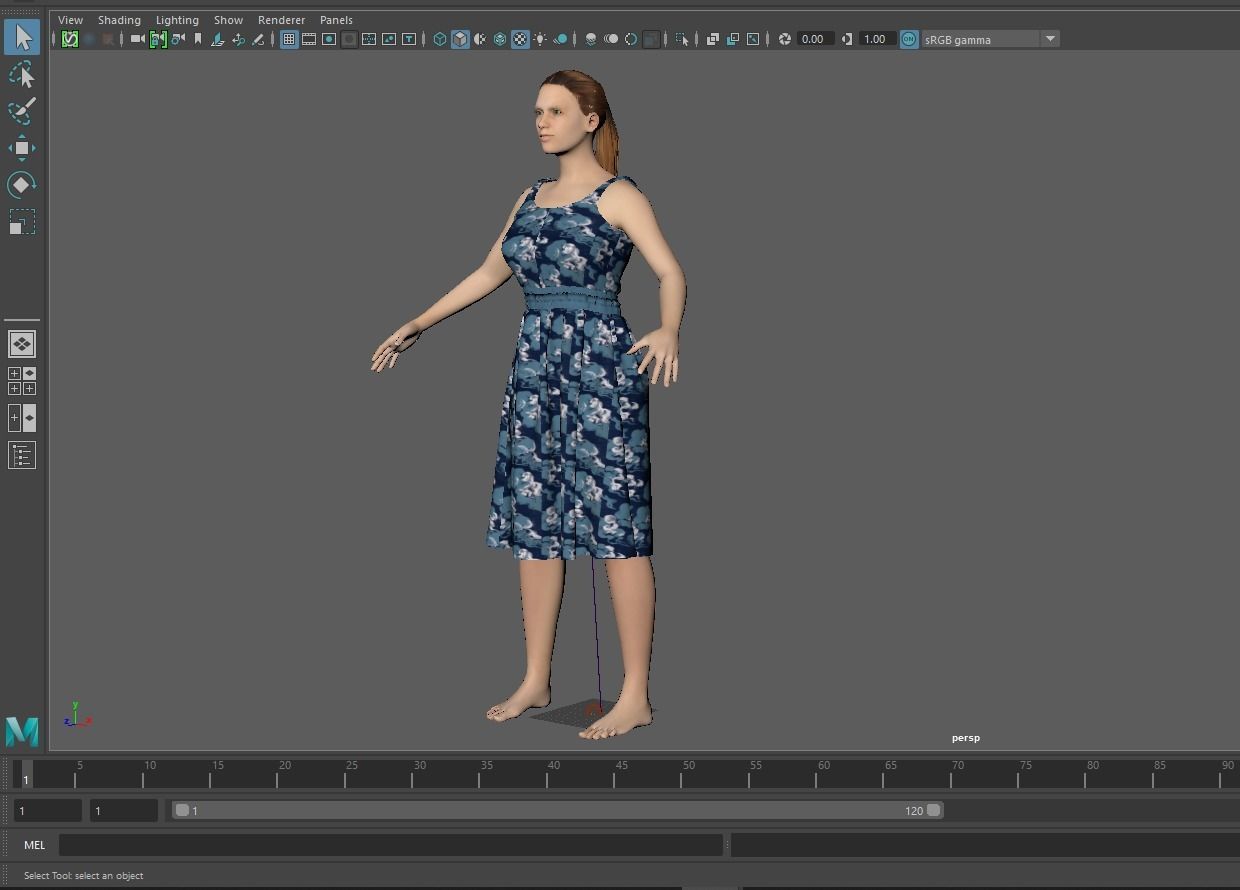Toggle the Resolution Gate display
This screenshot has width=1240, height=890.
coord(329,39)
